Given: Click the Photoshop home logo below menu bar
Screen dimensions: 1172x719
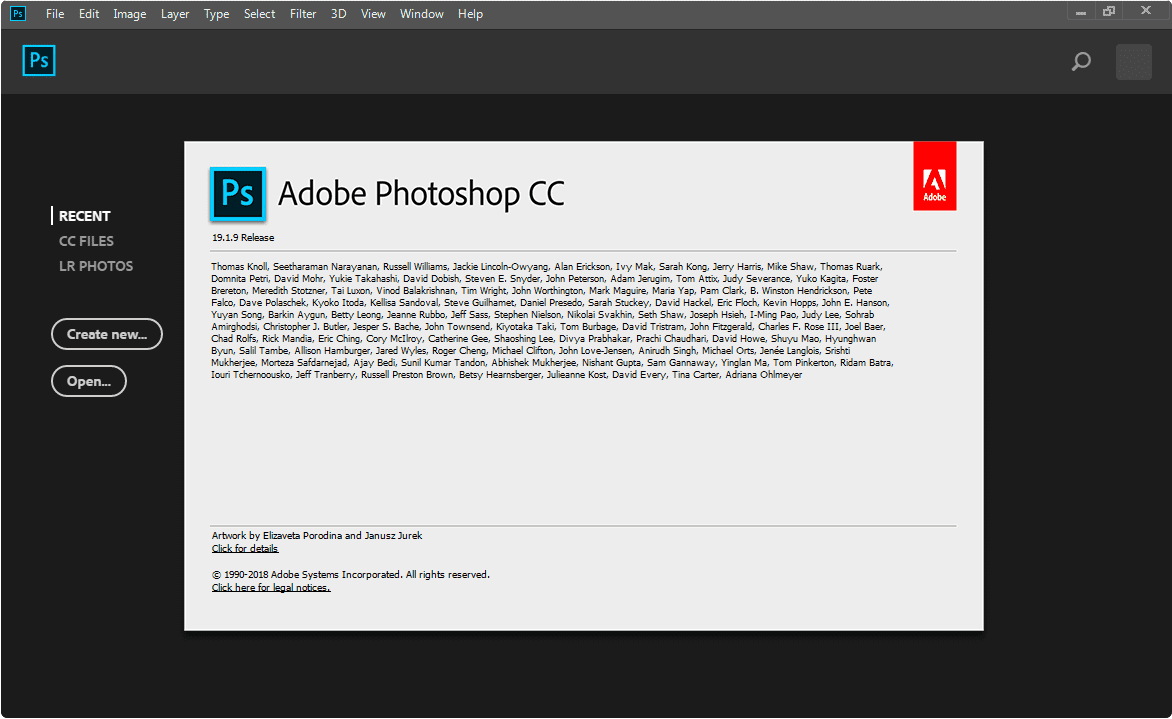Looking at the screenshot, I should [39, 61].
